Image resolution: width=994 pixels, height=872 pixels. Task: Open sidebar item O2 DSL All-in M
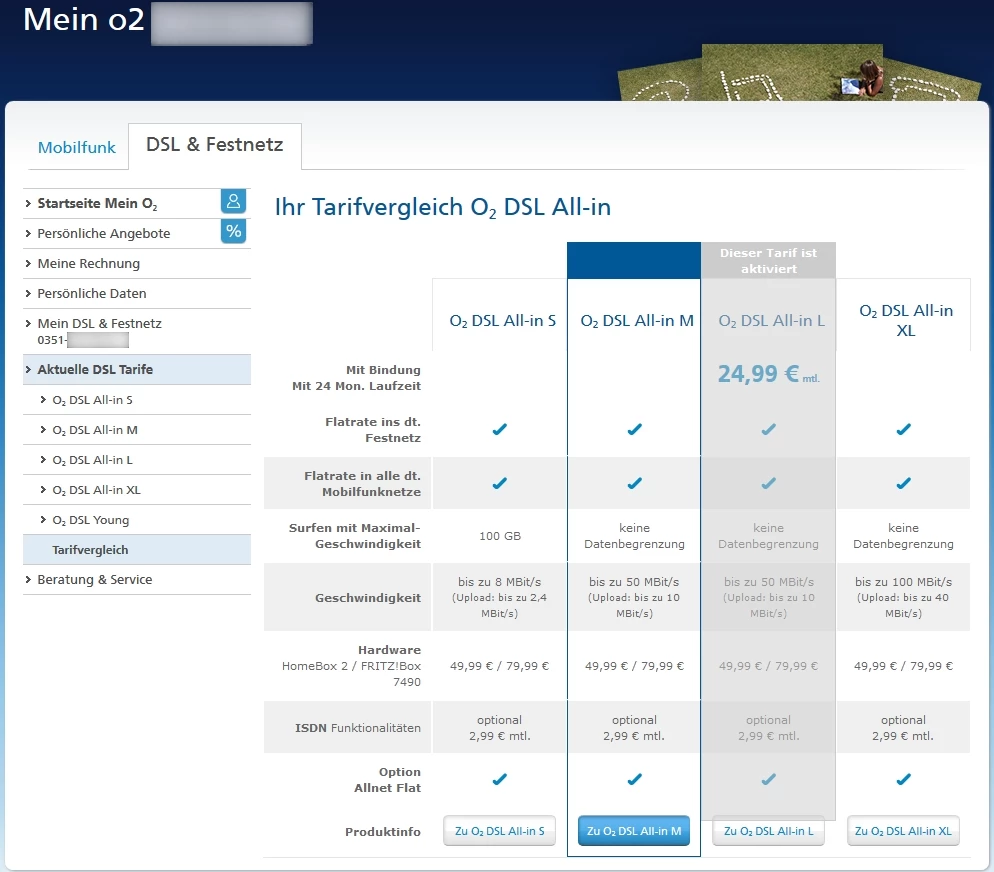click(94, 430)
